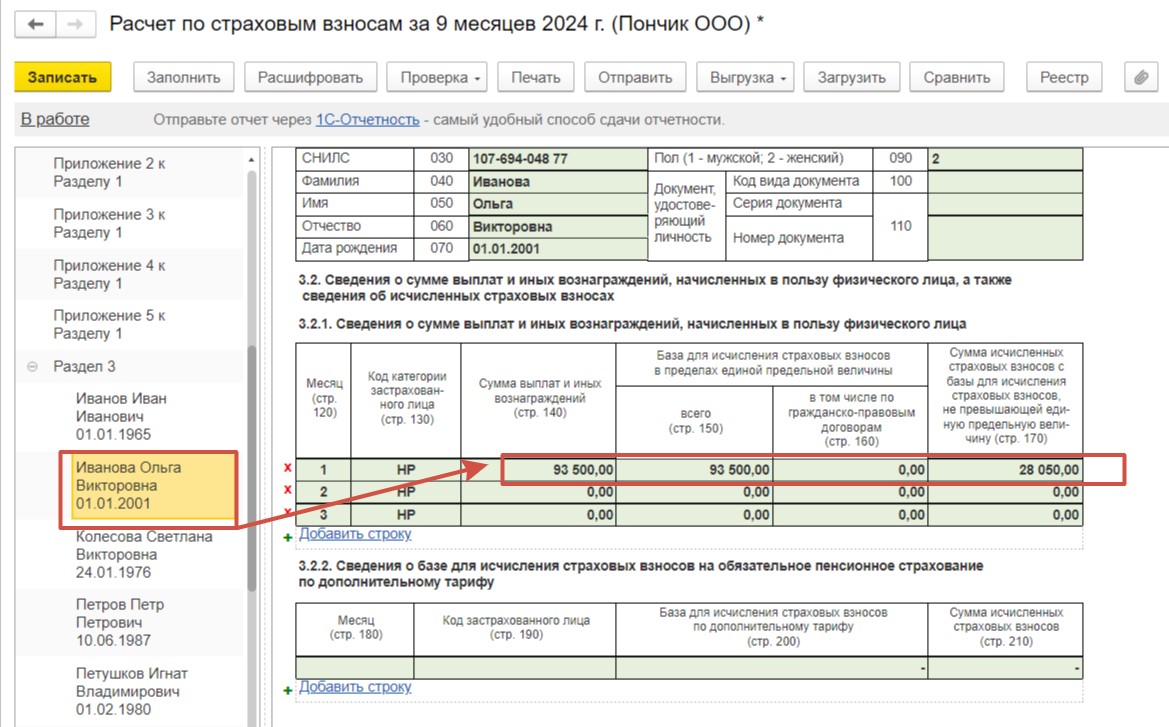Viewport: 1169px width, 727px height.
Task: Click month 2 payments cell 0,00 (стр. 140)
Action: 539,492
